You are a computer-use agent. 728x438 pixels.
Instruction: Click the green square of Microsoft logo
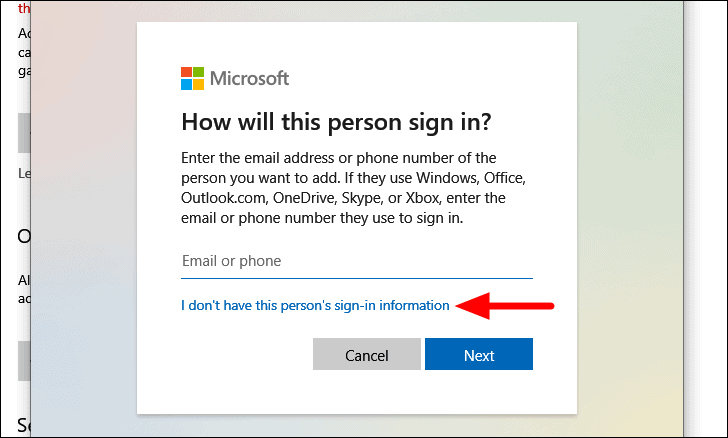point(198,72)
